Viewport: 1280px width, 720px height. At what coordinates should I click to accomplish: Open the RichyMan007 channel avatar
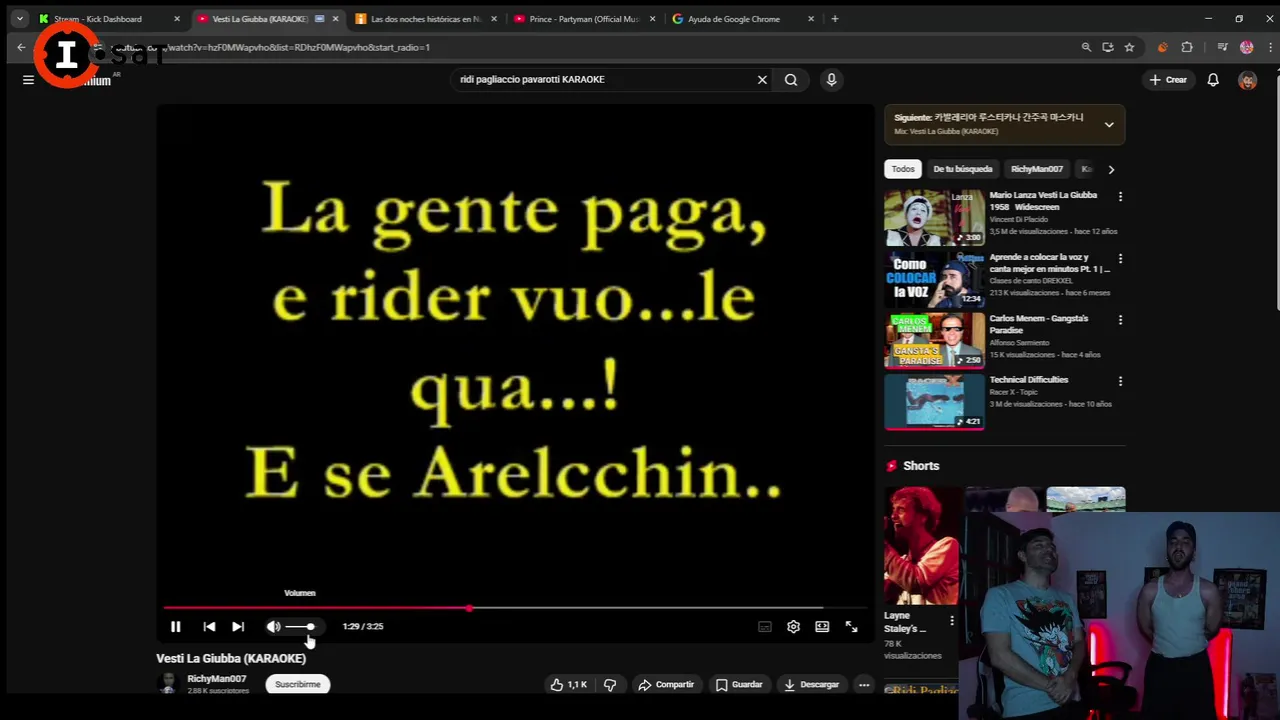click(168, 684)
